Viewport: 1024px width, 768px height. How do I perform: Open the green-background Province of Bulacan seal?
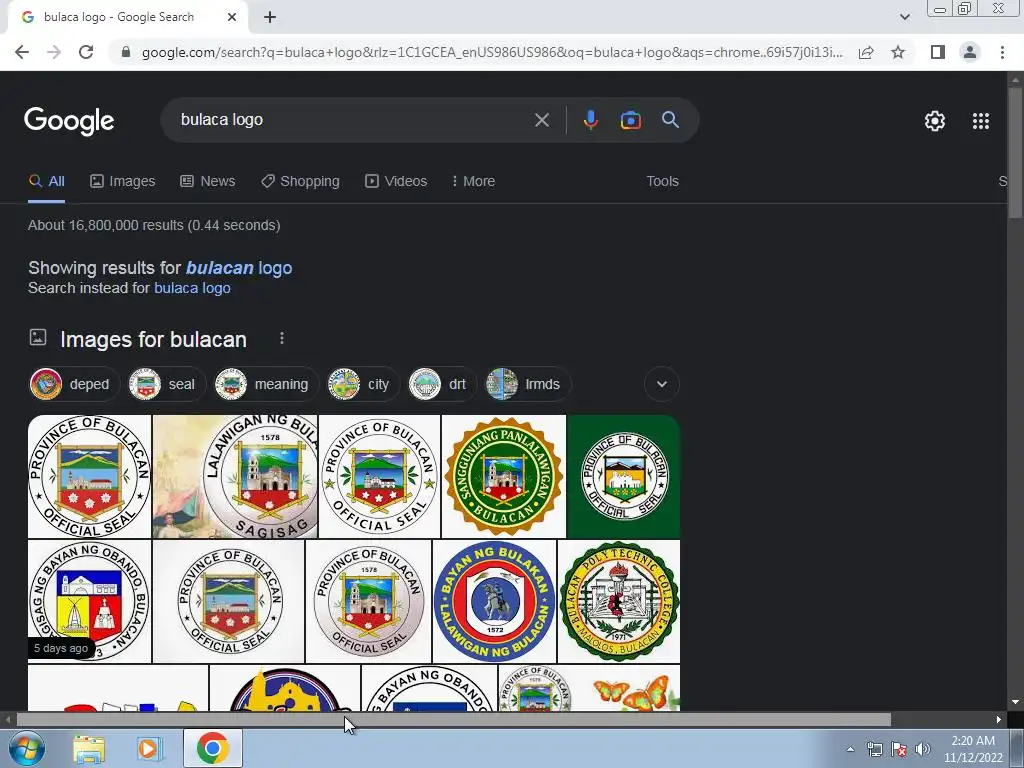pos(624,477)
